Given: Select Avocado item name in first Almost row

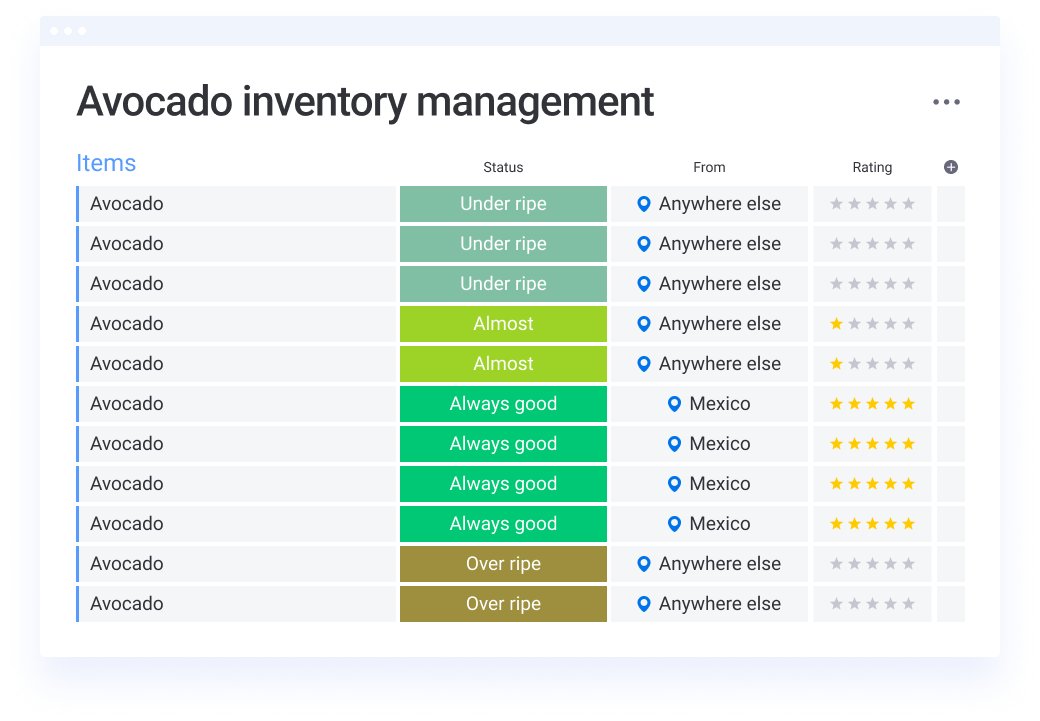Looking at the screenshot, I should click(127, 324).
